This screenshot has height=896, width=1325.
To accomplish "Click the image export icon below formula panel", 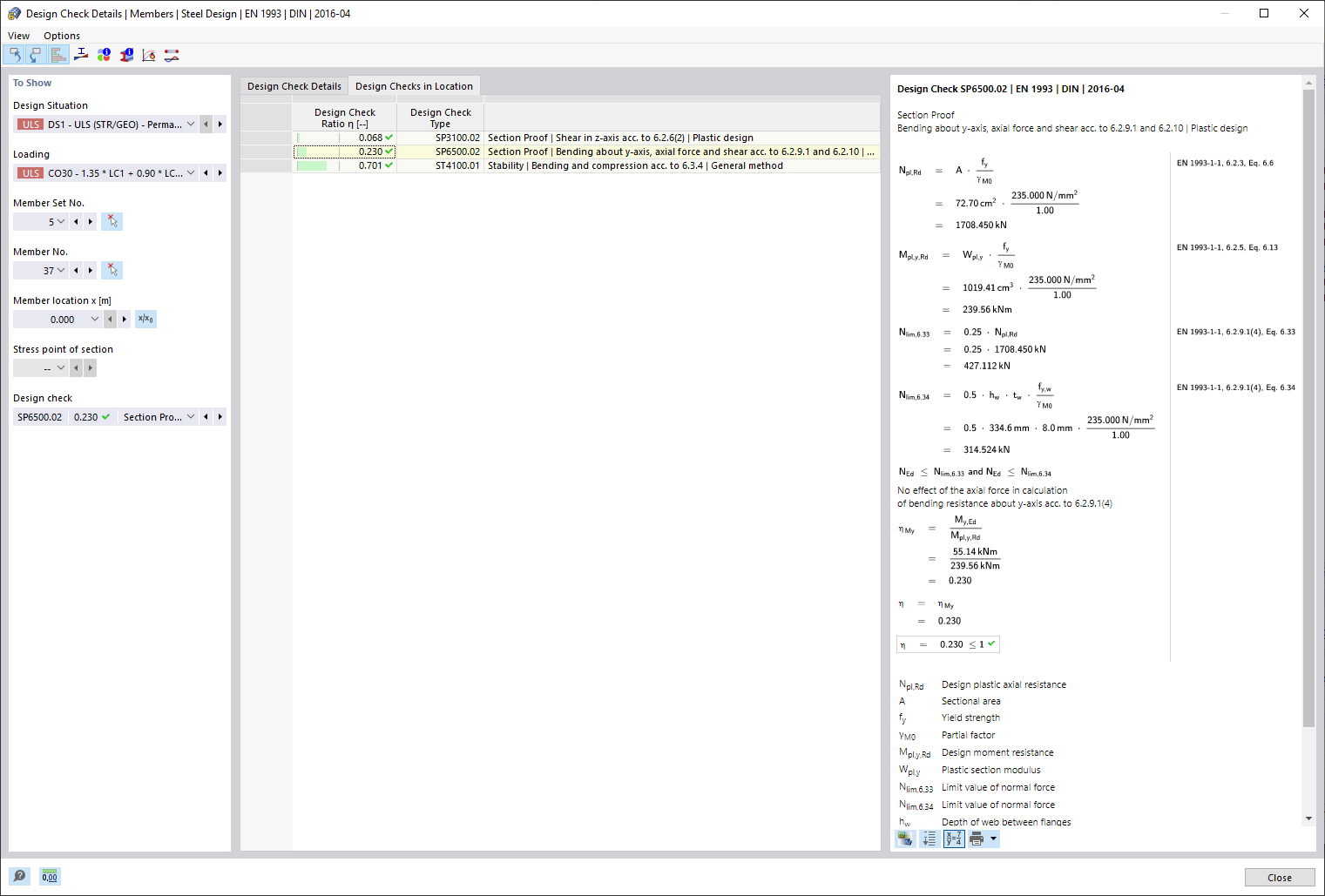I will (x=906, y=839).
